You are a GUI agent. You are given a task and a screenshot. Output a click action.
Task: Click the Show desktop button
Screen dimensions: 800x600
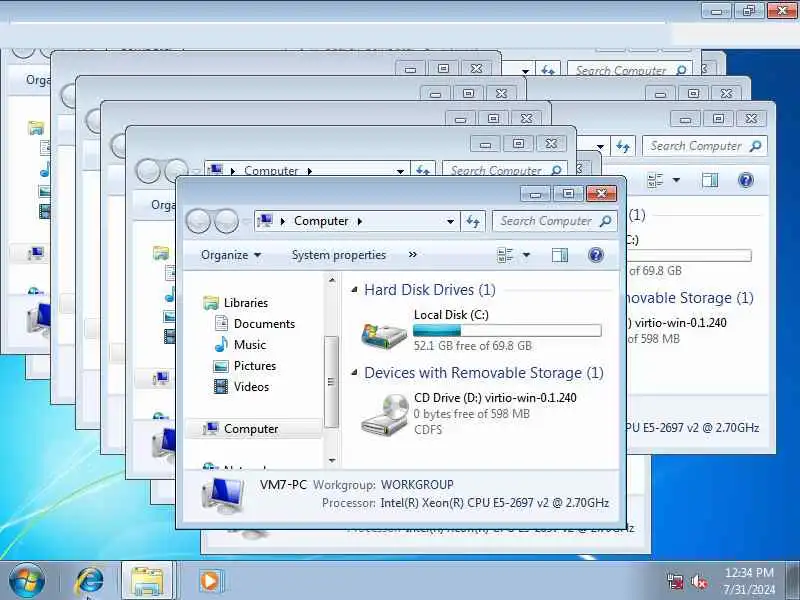click(x=794, y=581)
